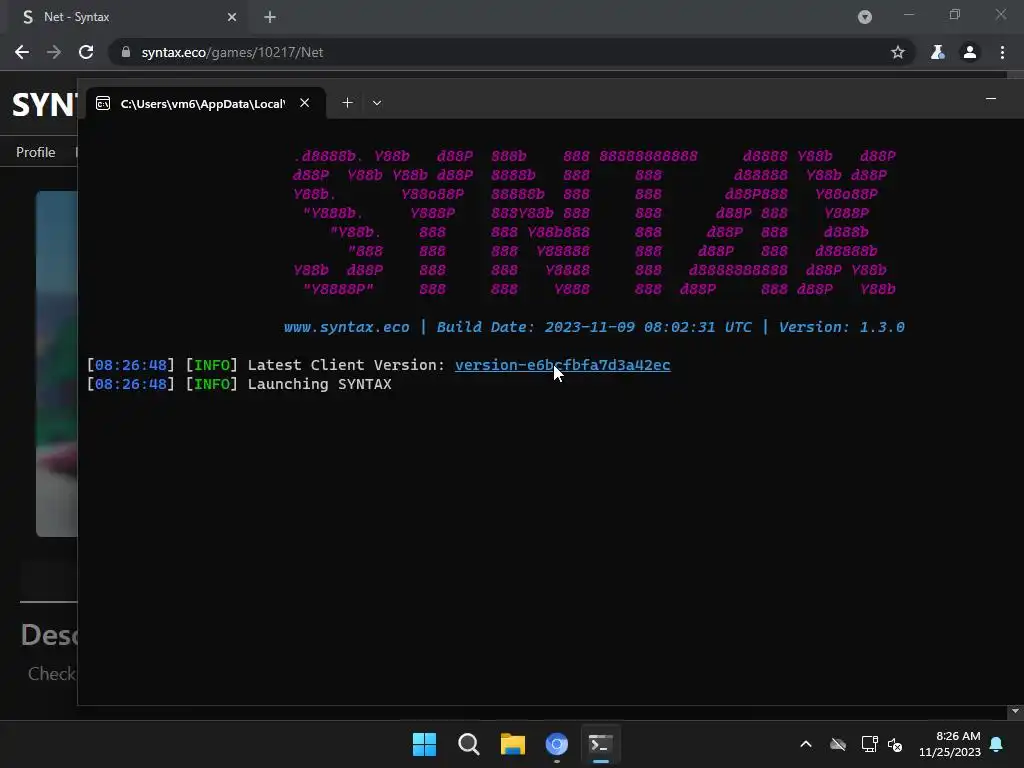Switch to Chrome from taskbar
The height and width of the screenshot is (768, 1024).
click(x=556, y=744)
